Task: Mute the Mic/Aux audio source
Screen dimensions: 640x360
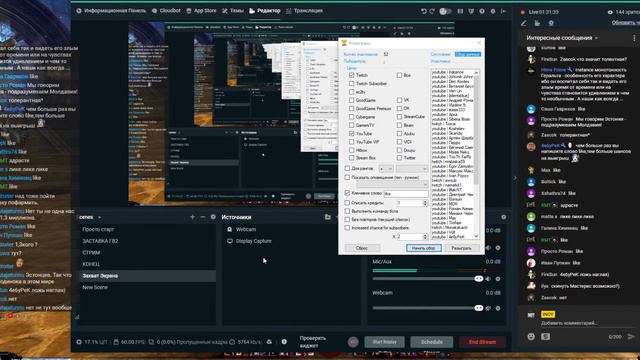Action: click(x=488, y=279)
